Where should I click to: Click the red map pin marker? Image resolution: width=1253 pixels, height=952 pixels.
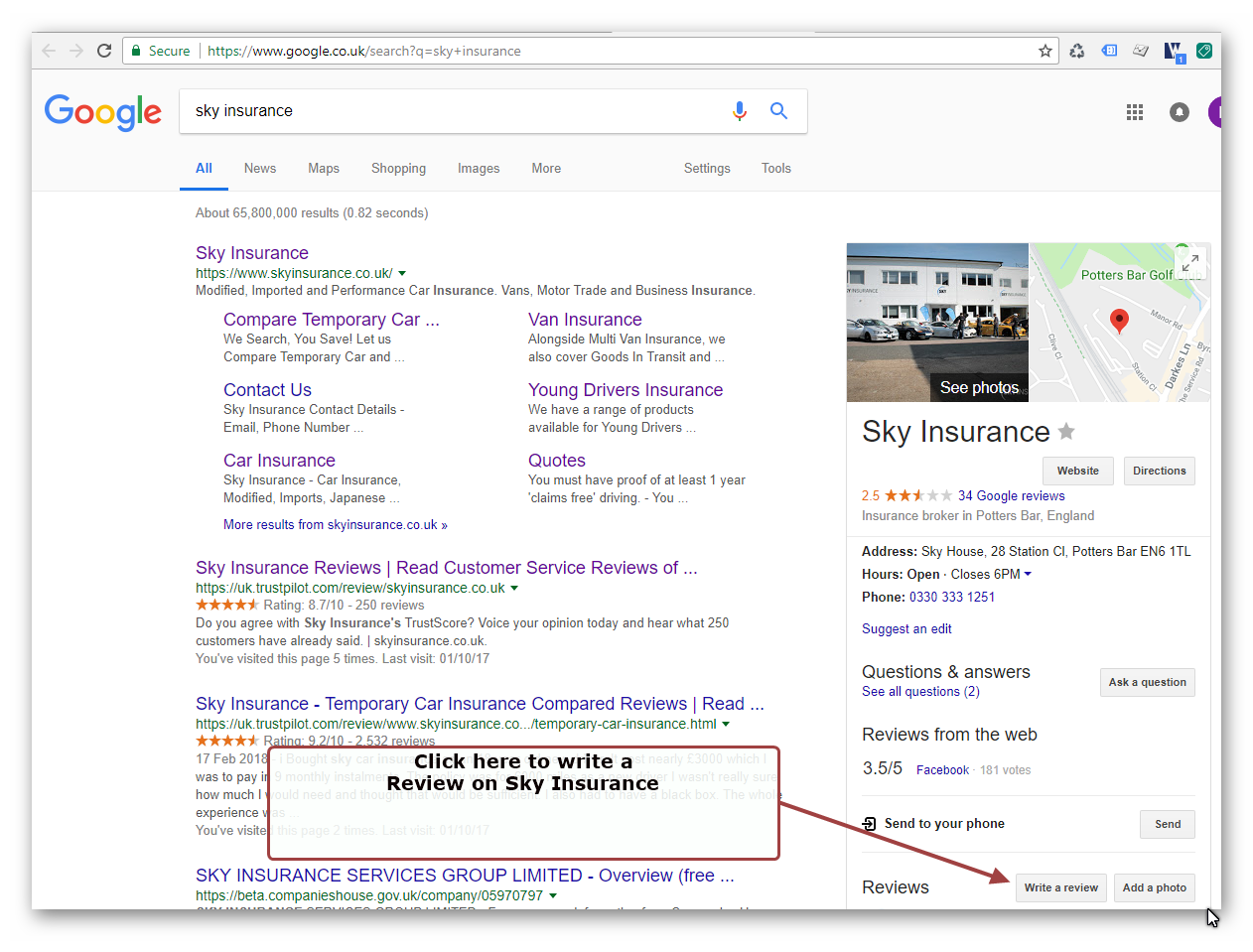tap(1119, 320)
